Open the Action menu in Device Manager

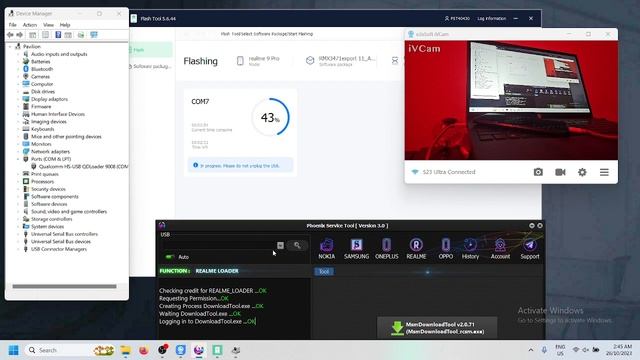tap(29, 25)
